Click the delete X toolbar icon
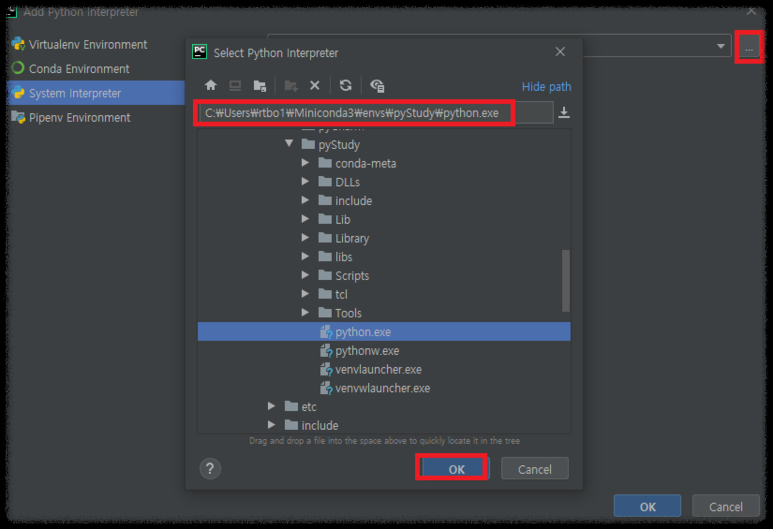Image resolution: width=773 pixels, height=529 pixels. [315, 86]
